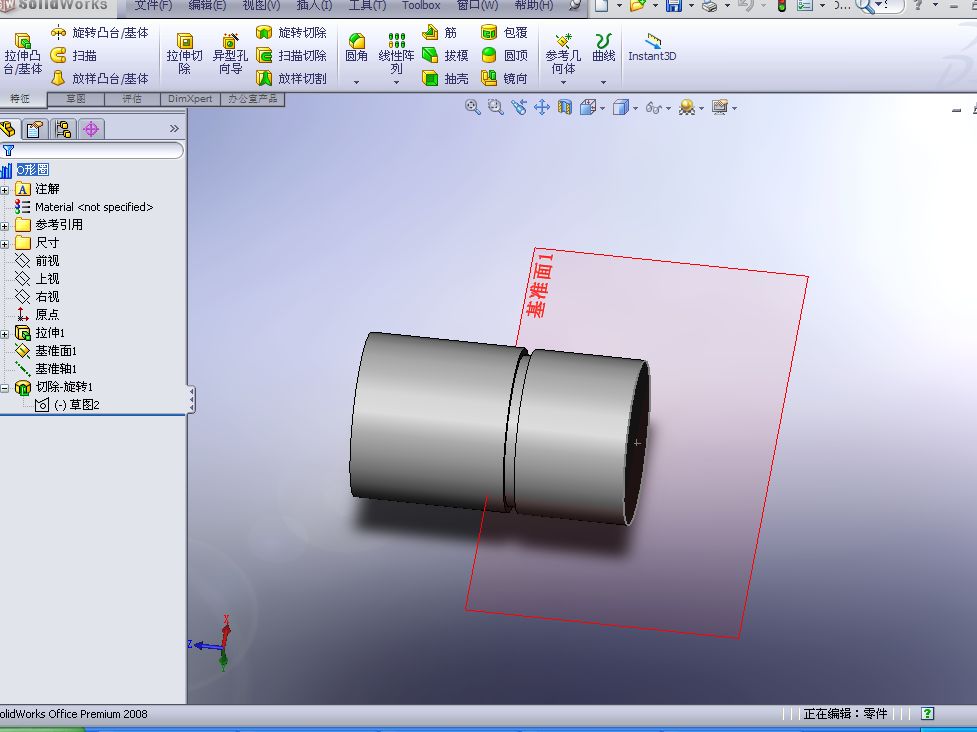Image resolution: width=977 pixels, height=732 pixels.
Task: Click the Zoom to Fit view icon
Action: pyautogui.click(x=472, y=107)
